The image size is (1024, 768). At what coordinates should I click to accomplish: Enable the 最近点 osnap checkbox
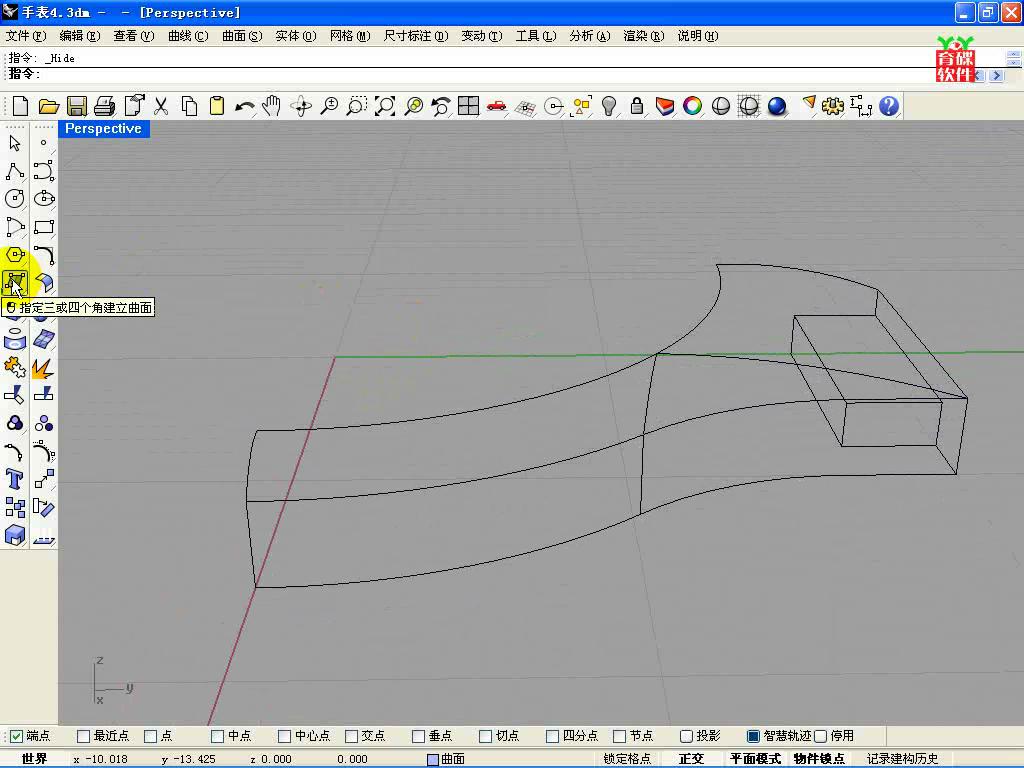(x=84, y=736)
